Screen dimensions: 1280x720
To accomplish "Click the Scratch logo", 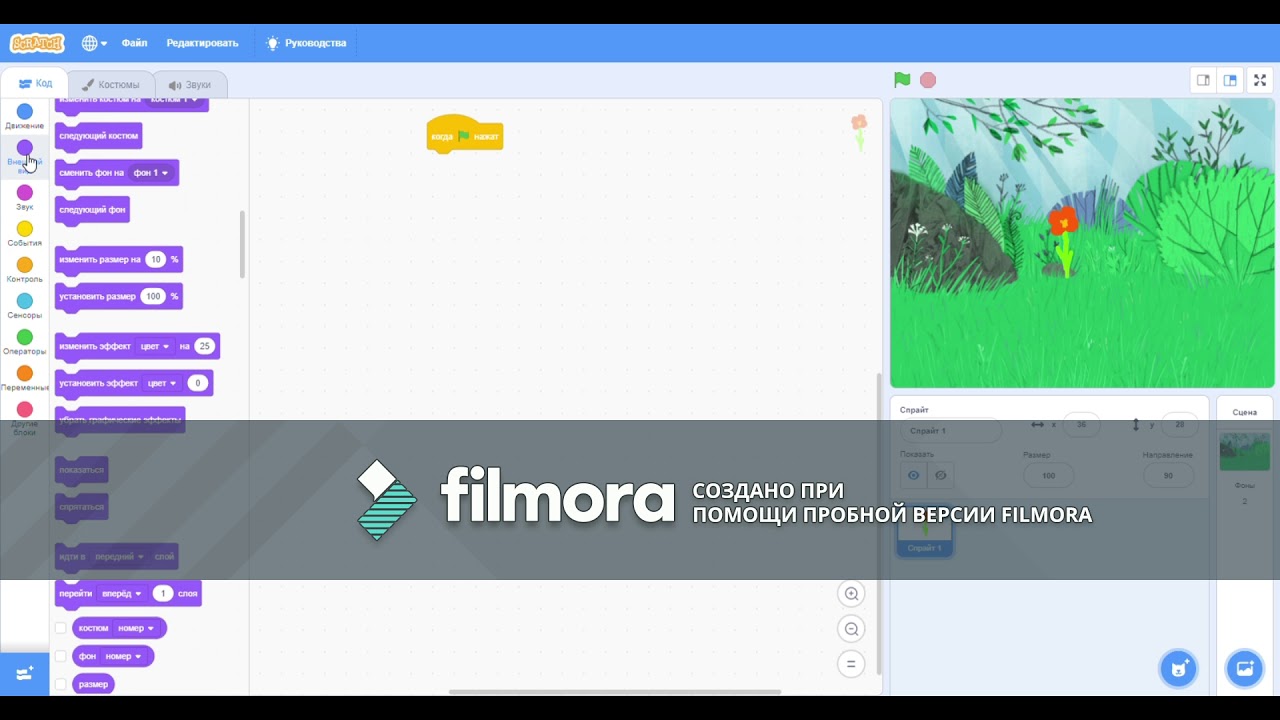I will [37, 43].
